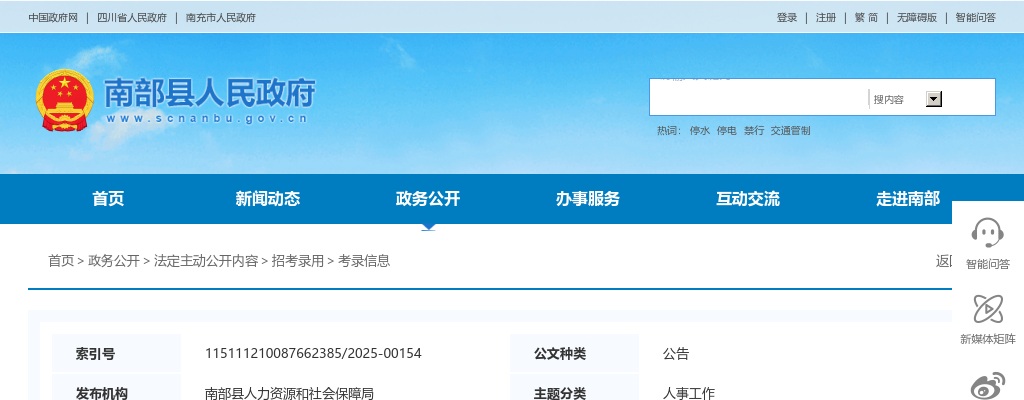Viewport: 1024px width, 400px height.
Task: Click the 登录 login link
Action: (x=787, y=18)
